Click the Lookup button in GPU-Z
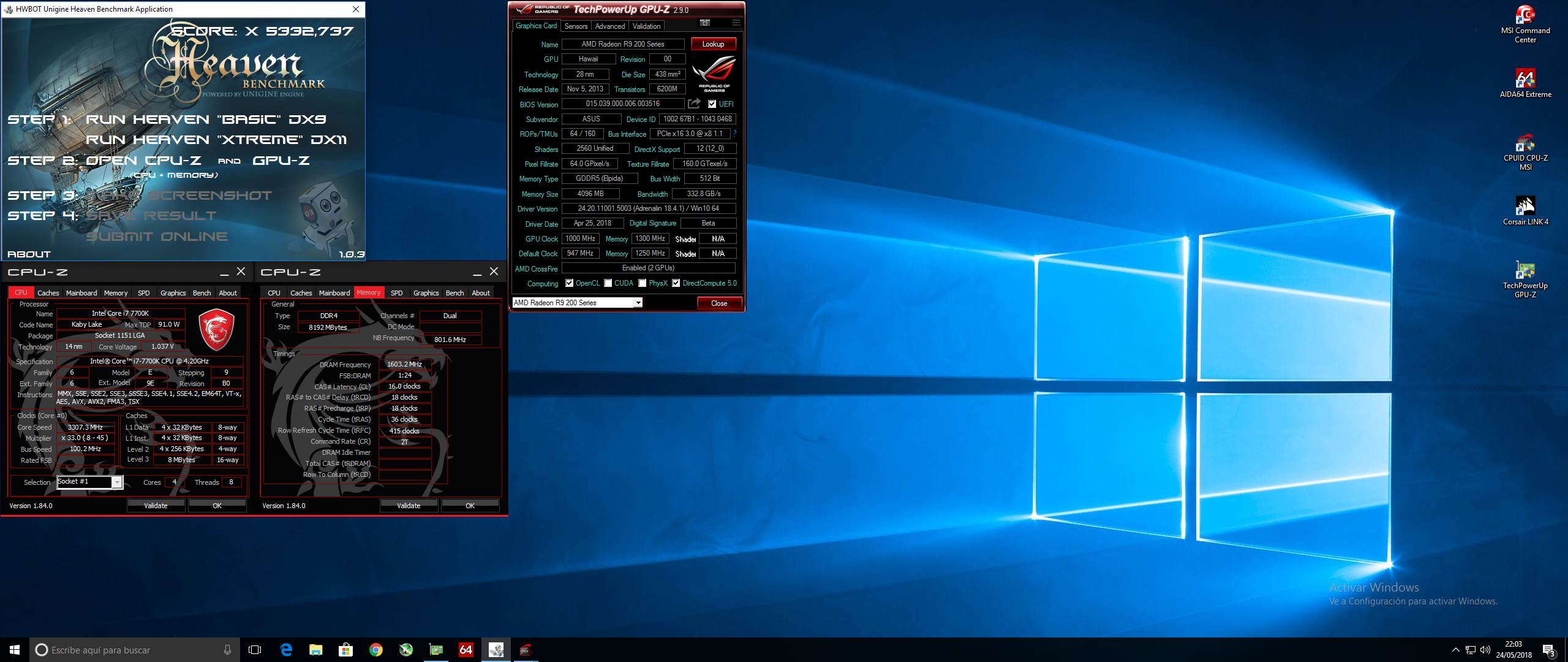 click(713, 44)
